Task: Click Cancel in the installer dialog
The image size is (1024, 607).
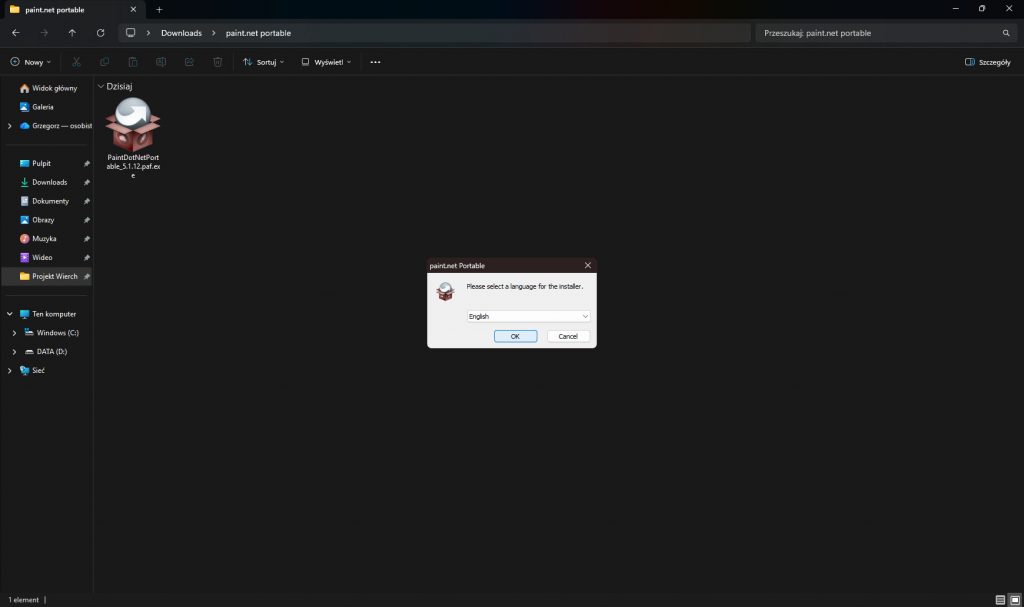Action: tap(568, 336)
